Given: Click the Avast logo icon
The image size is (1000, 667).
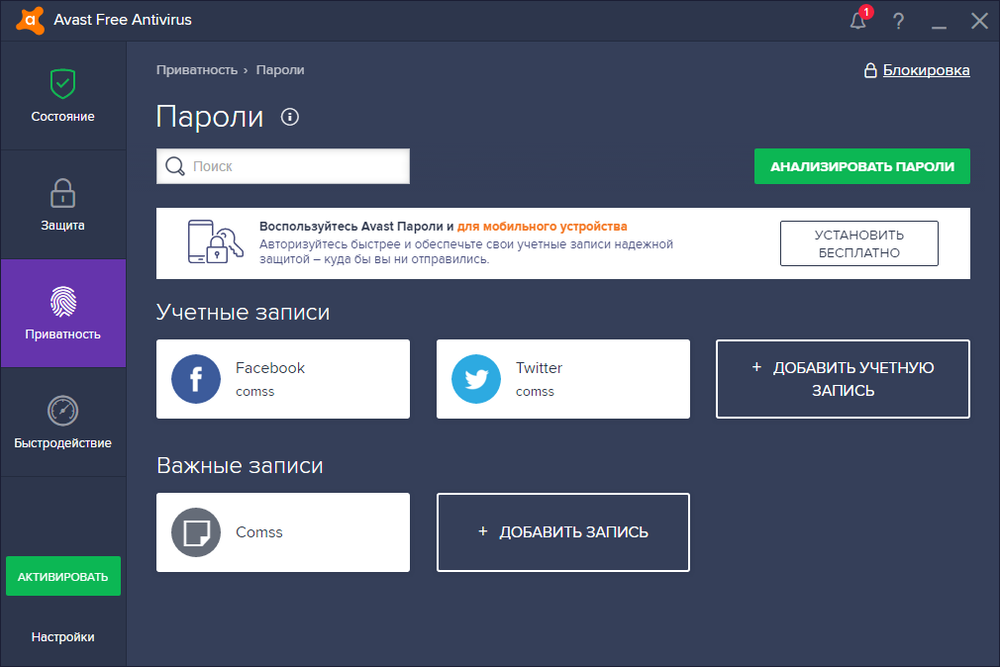Looking at the screenshot, I should (x=30, y=20).
